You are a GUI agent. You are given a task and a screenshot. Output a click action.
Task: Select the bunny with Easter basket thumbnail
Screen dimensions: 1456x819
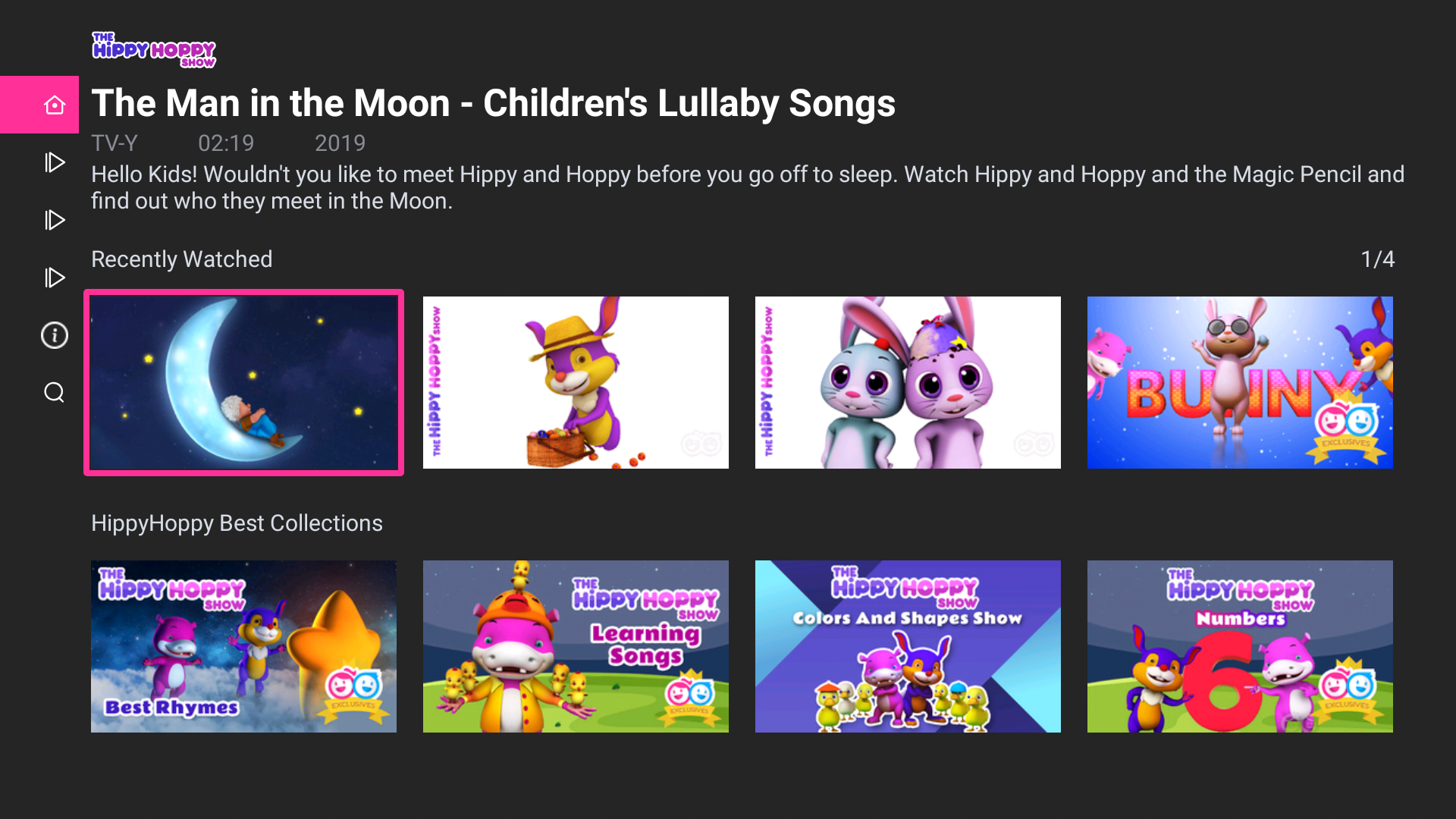(x=575, y=382)
